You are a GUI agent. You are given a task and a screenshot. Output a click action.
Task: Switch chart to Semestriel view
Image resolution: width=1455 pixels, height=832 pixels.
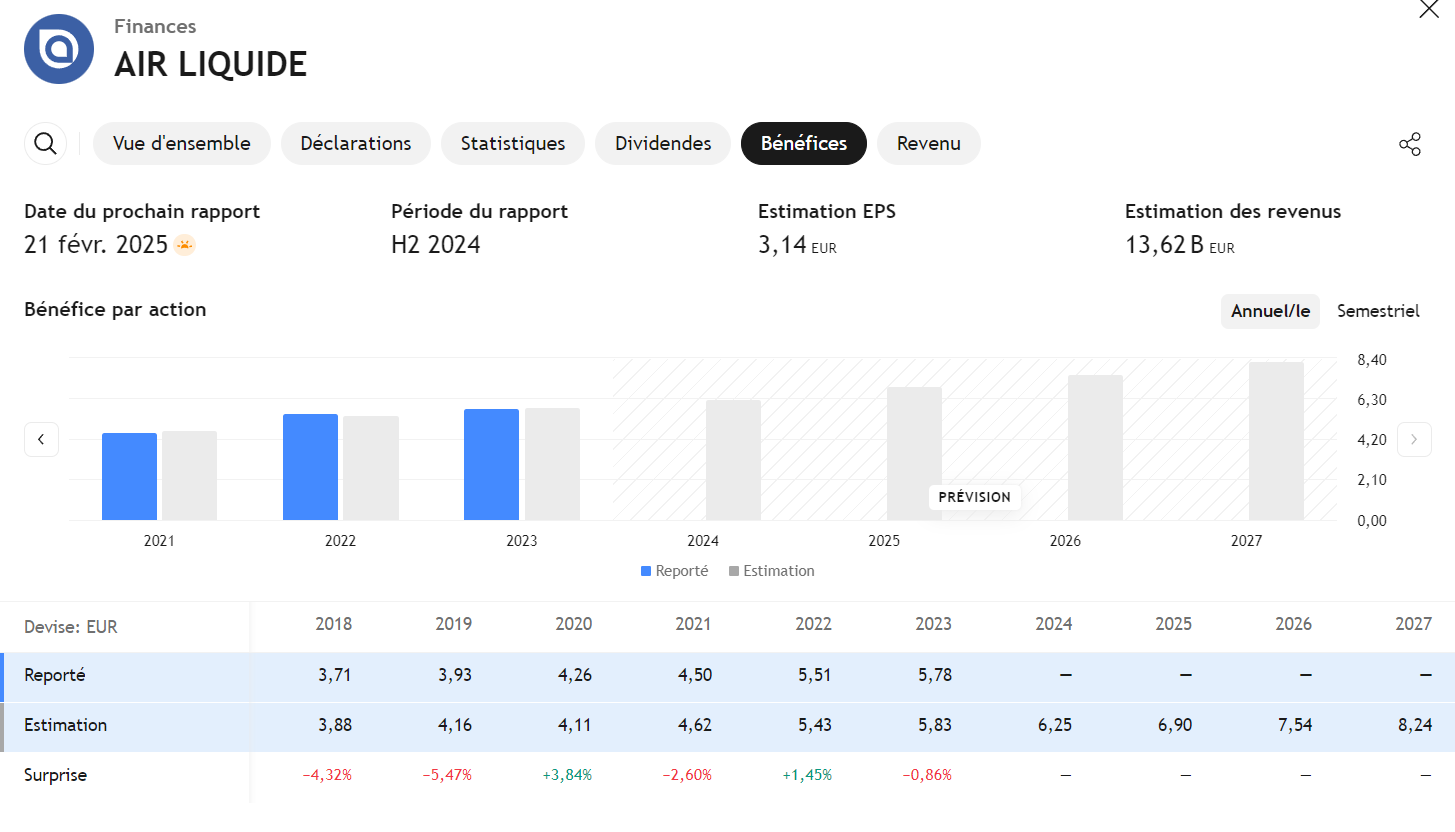[x=1378, y=311]
